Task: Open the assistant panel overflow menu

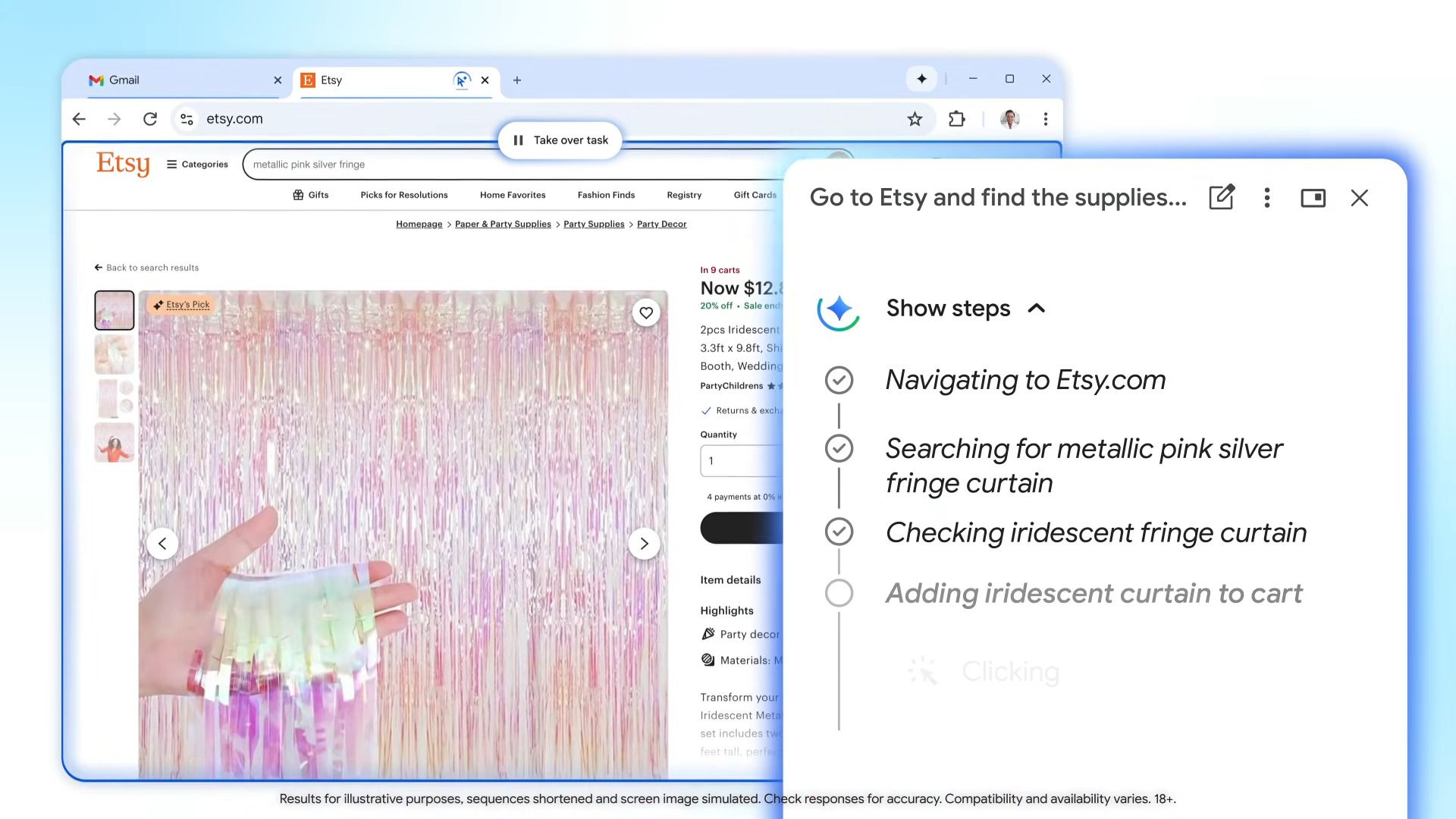Action: (1266, 198)
